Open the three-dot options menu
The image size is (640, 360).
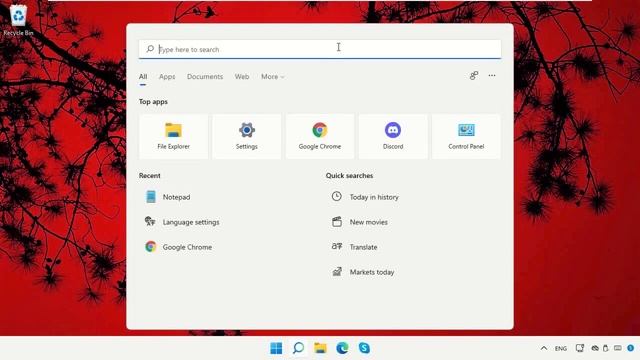pyautogui.click(x=492, y=76)
